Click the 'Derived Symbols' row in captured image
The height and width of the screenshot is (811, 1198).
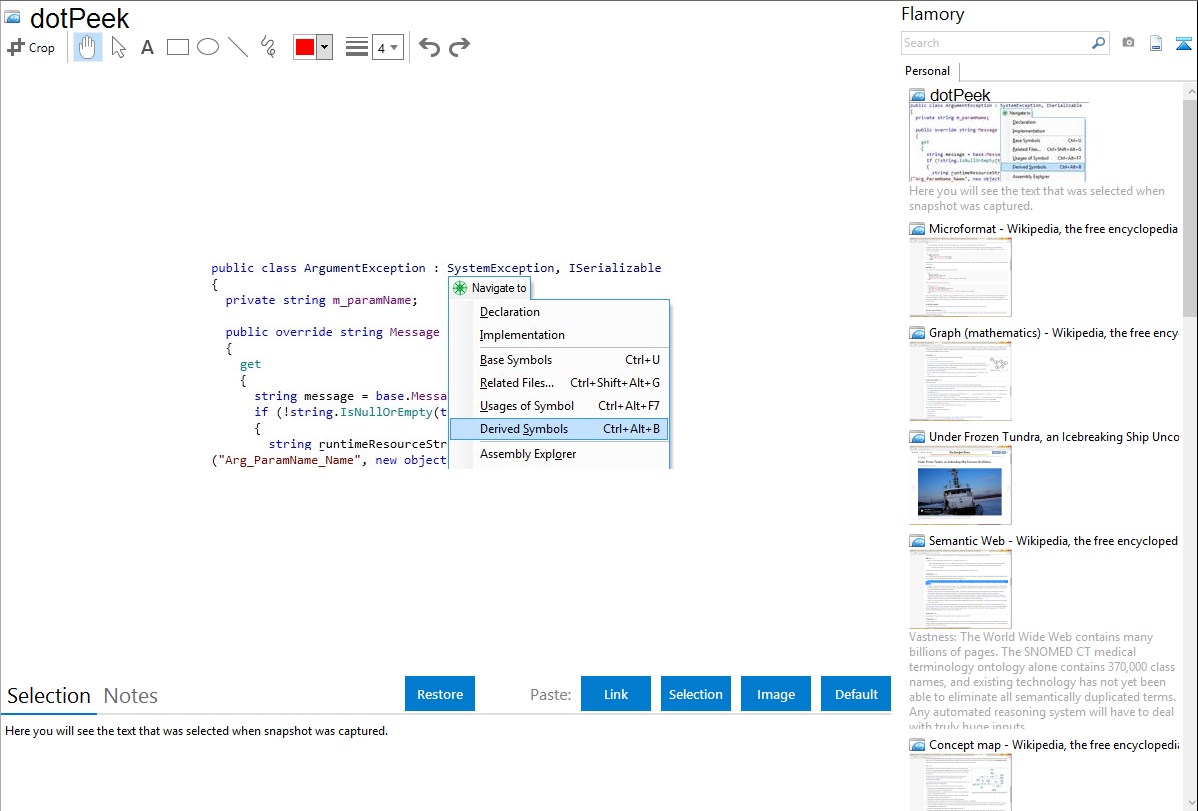pyautogui.click(x=559, y=429)
